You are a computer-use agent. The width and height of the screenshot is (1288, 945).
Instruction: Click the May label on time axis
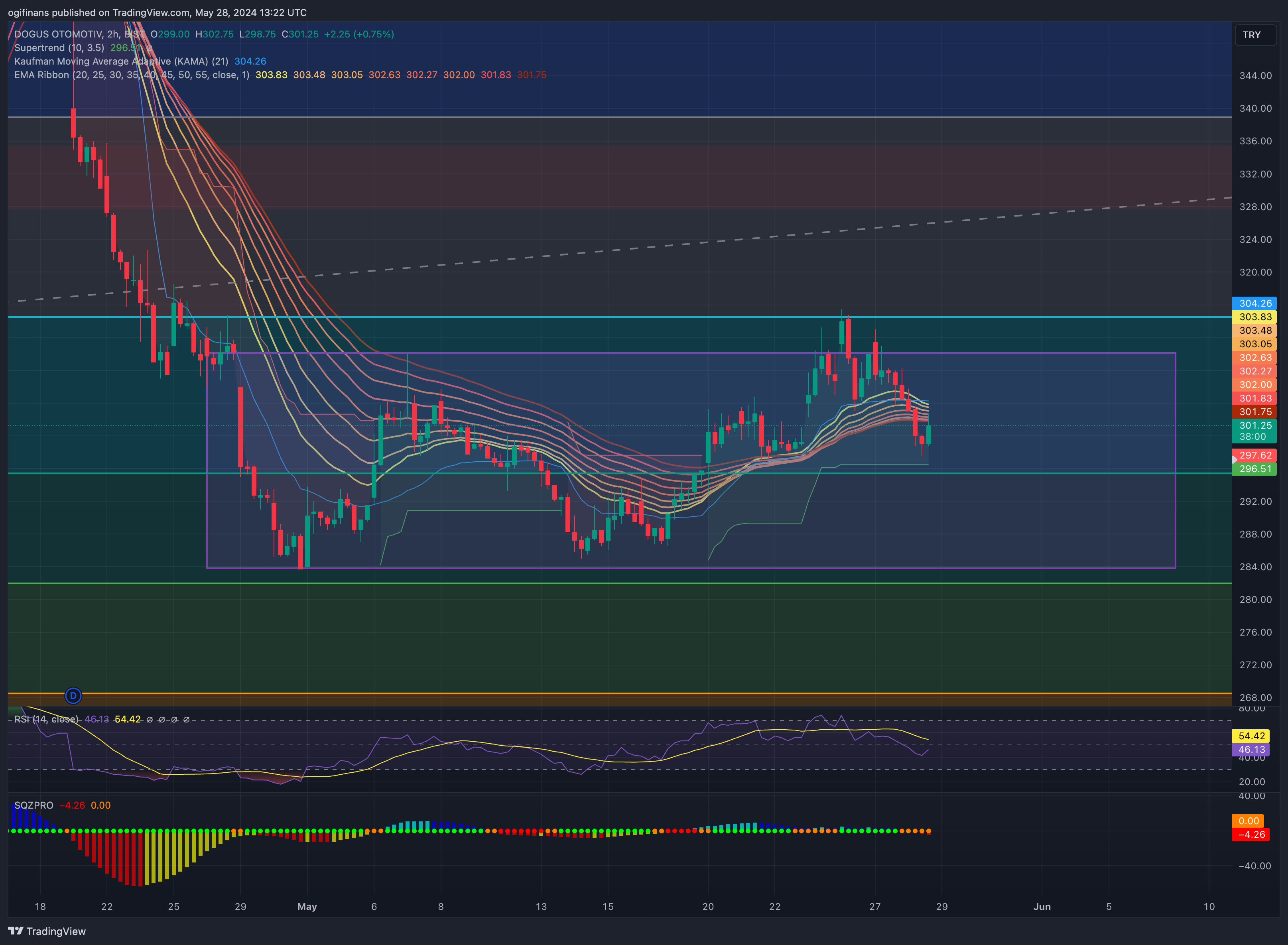pos(307,907)
